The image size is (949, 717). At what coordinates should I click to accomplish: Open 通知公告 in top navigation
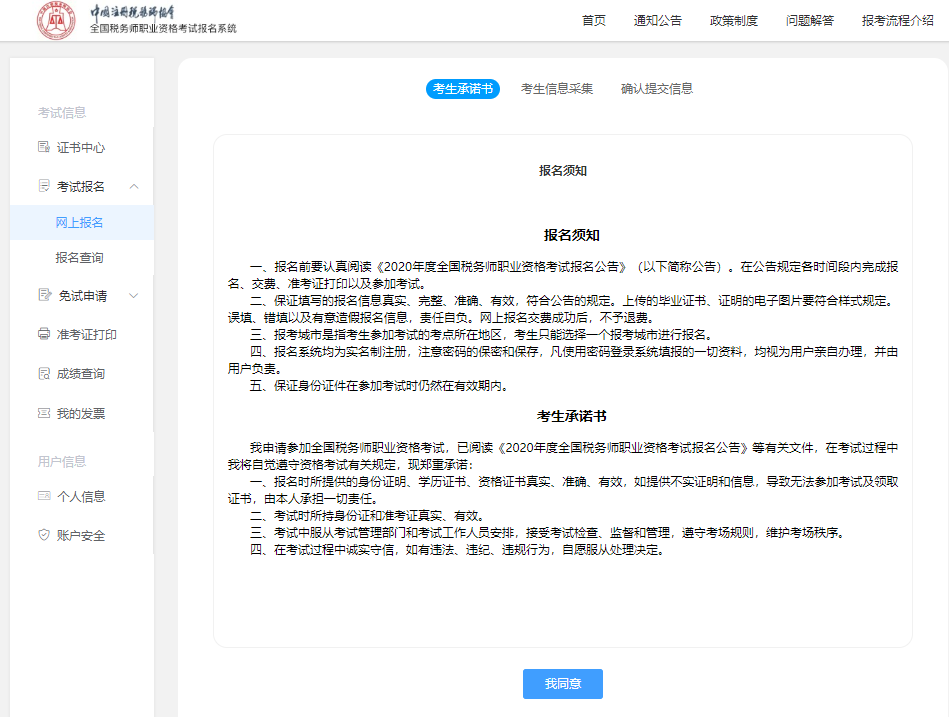point(658,21)
